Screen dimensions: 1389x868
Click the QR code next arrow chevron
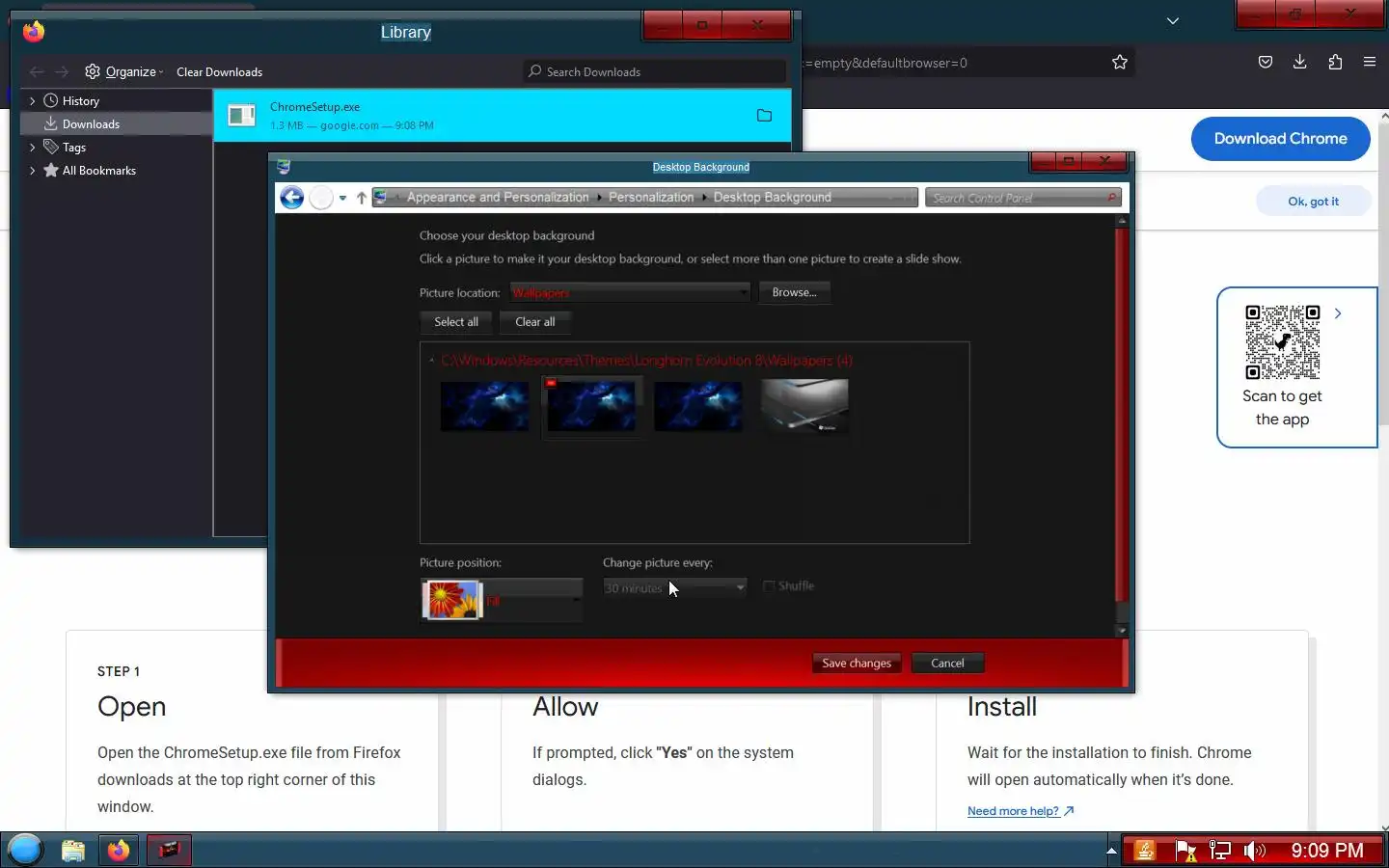pyautogui.click(x=1338, y=313)
